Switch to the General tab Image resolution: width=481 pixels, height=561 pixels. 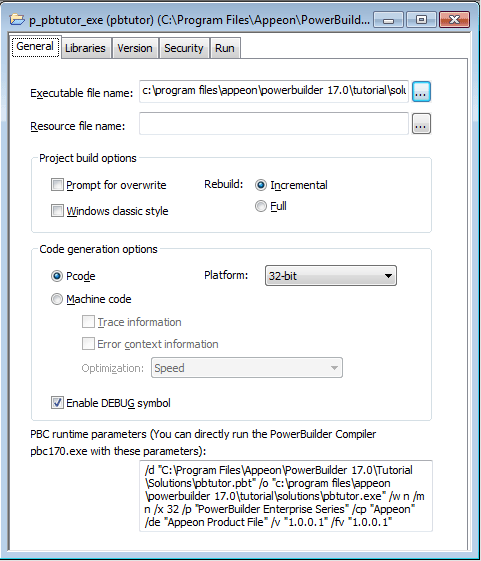coord(35,47)
